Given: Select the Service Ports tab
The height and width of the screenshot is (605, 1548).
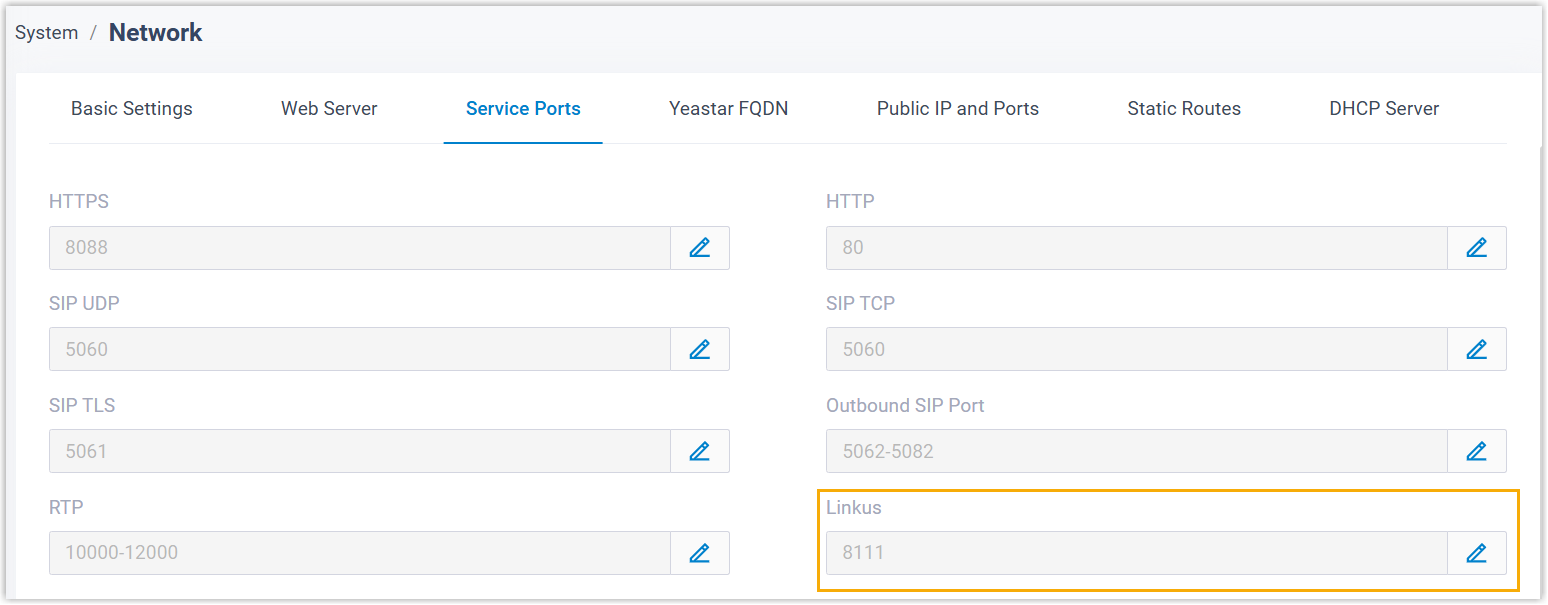Looking at the screenshot, I should pos(523,109).
